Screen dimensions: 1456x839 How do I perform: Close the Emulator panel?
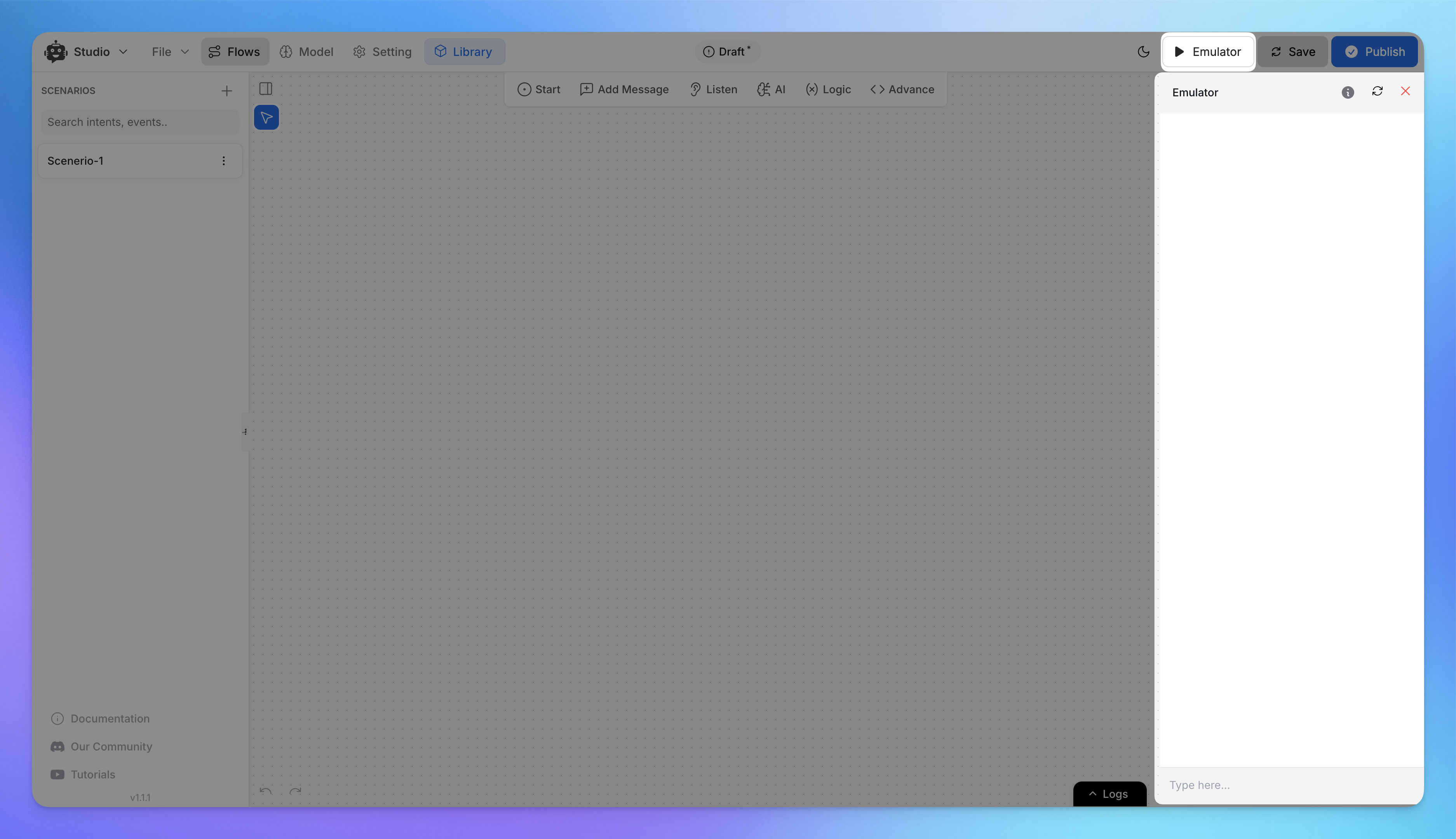[1405, 91]
